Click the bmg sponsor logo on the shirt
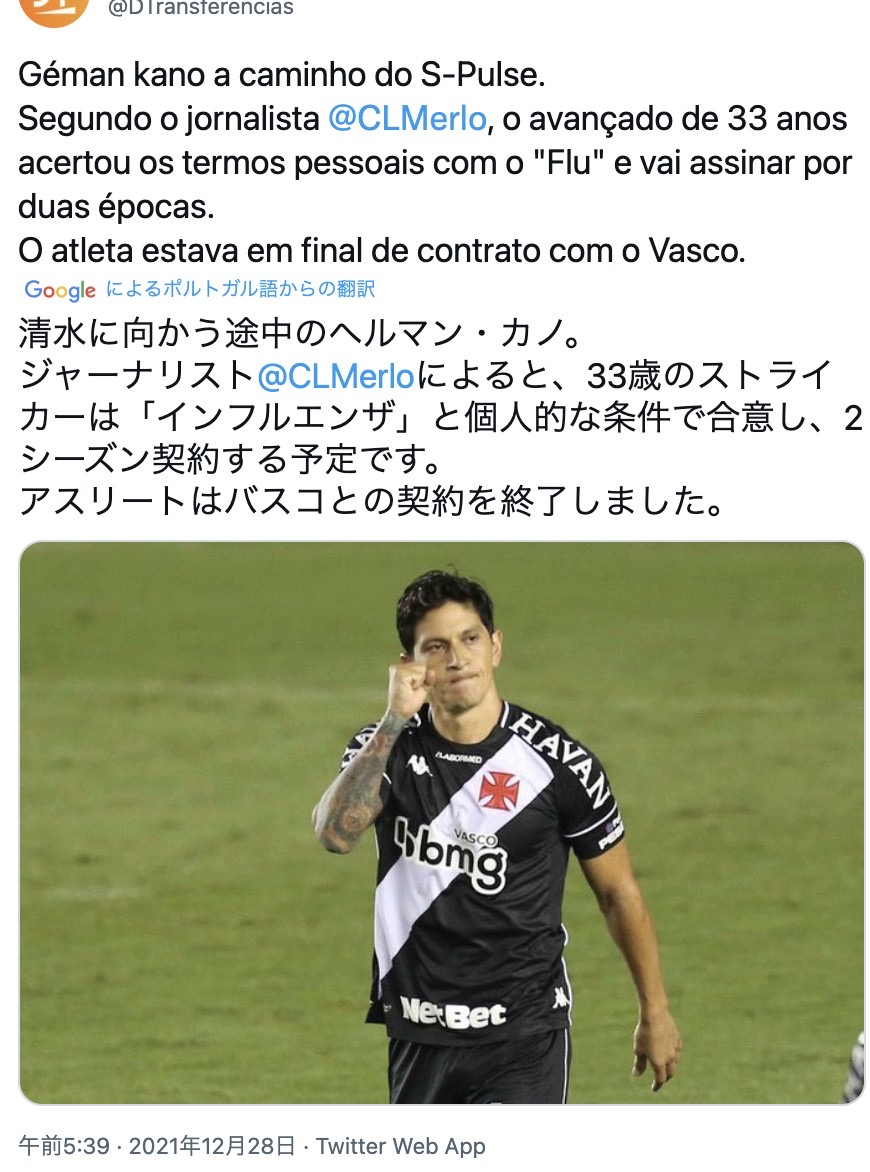The image size is (870, 1172). [451, 854]
